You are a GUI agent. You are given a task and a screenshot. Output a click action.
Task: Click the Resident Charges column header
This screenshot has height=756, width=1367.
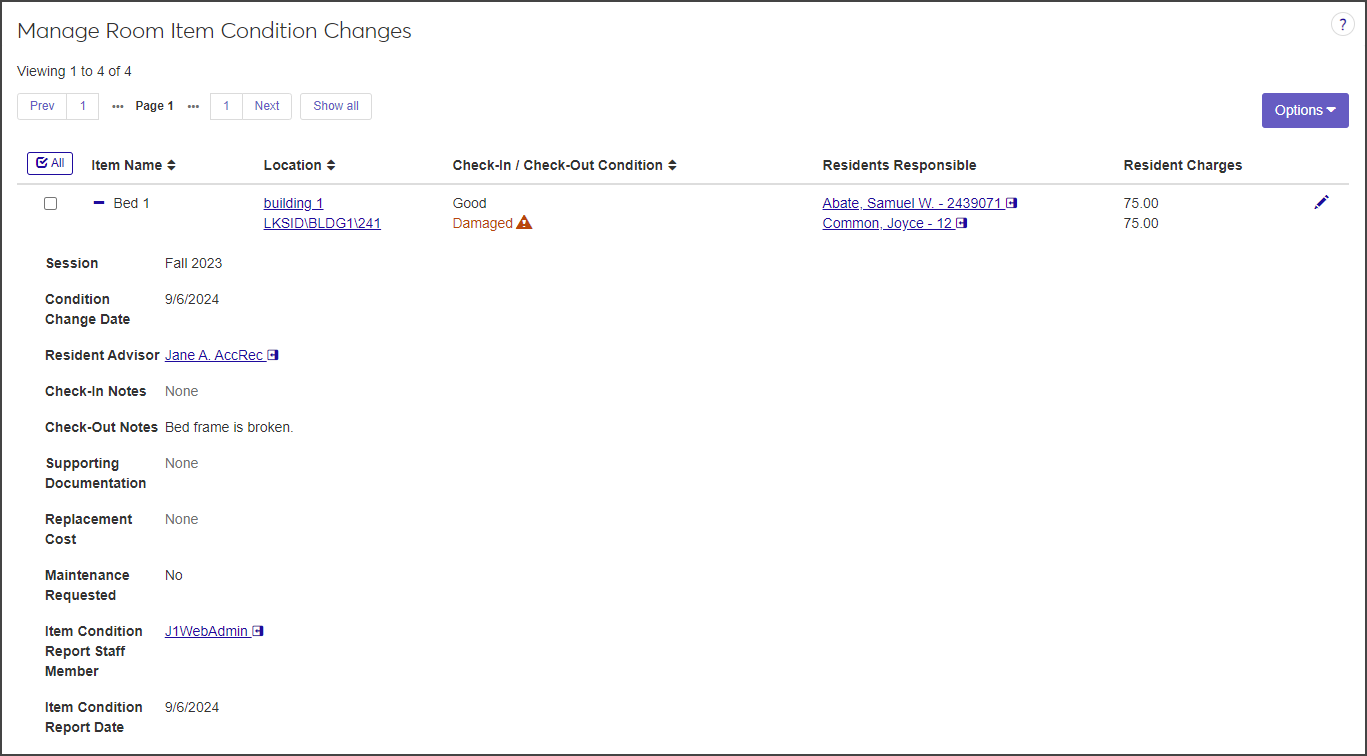(1183, 165)
